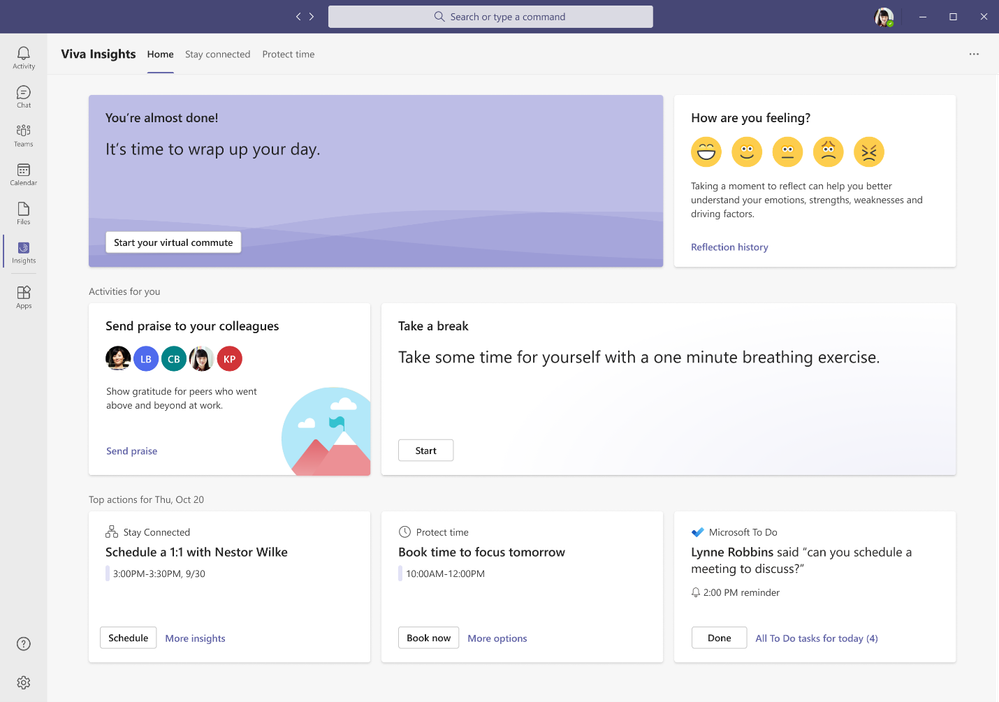Click the first colleague photo avatar
This screenshot has width=999, height=702.
point(118,359)
